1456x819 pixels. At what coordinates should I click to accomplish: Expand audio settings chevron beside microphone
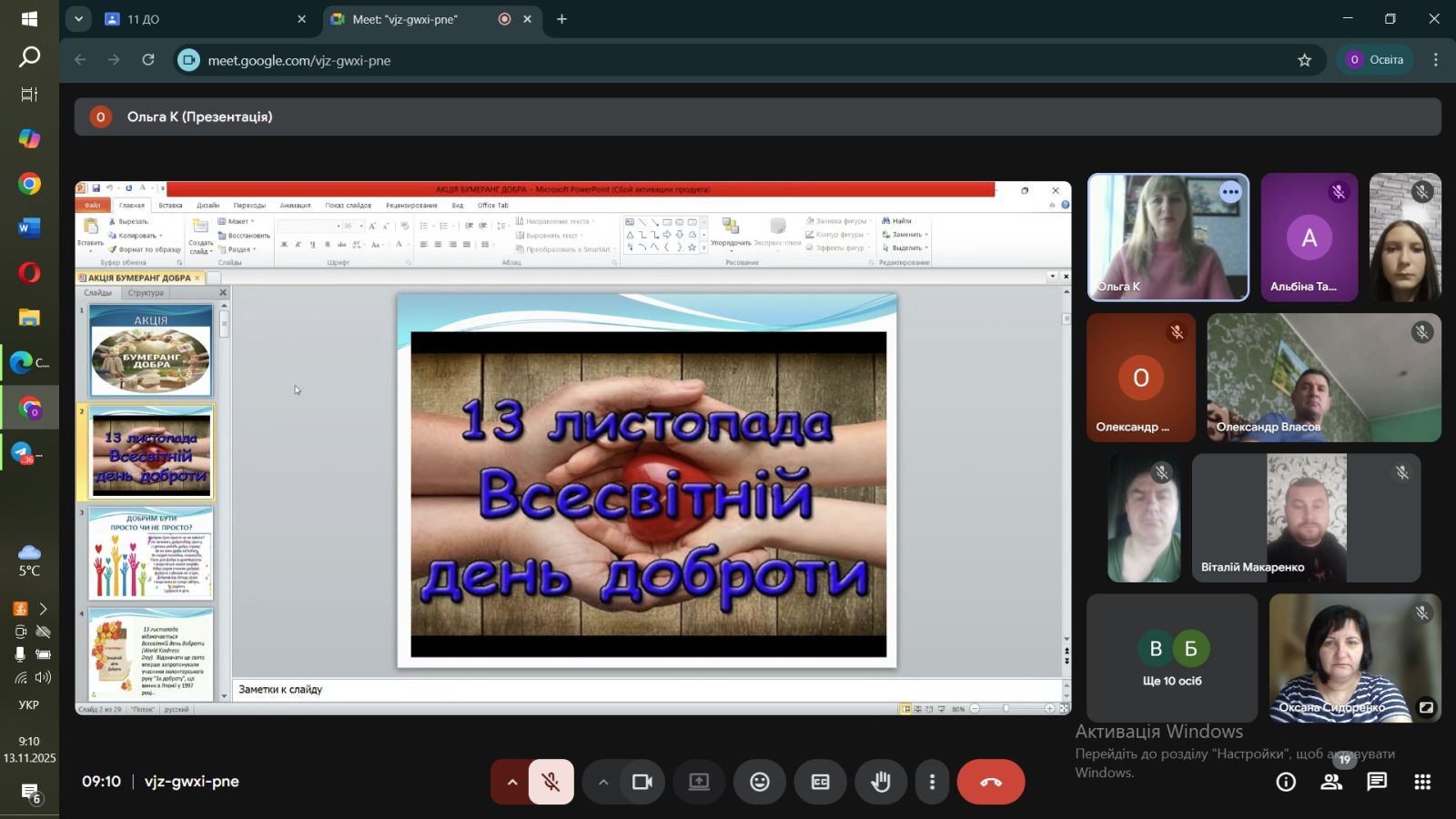512,782
